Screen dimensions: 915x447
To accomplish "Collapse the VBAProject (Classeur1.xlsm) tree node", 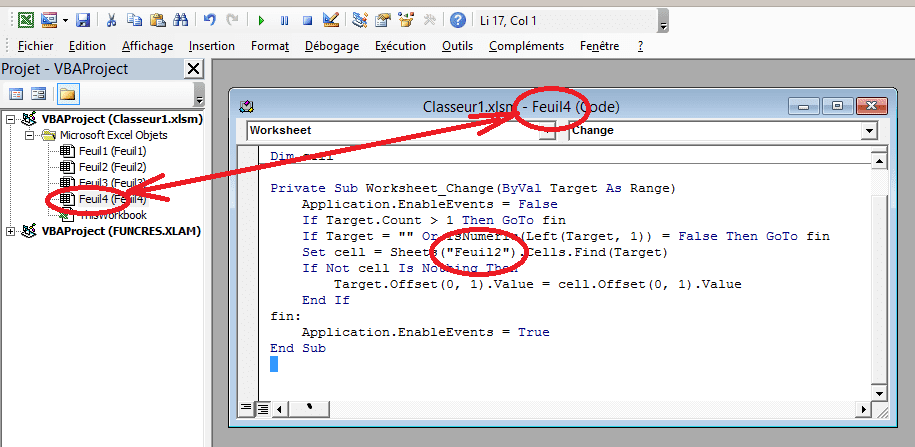I will tap(11, 119).
